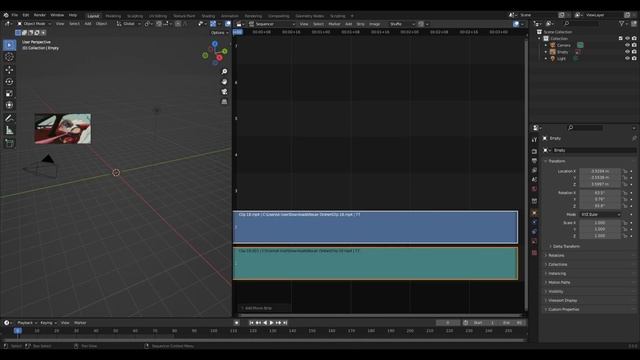640x360 pixels.
Task: Hide the Light object in outliner
Action: pyautogui.click(x=627, y=58)
